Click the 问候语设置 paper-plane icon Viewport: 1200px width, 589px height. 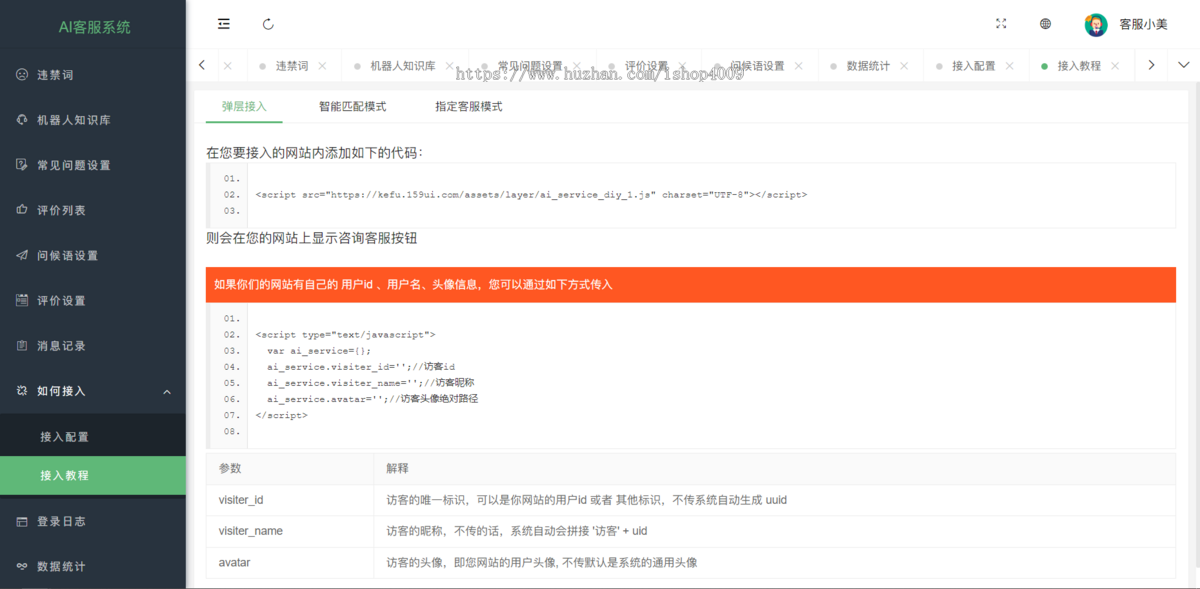[x=22, y=255]
